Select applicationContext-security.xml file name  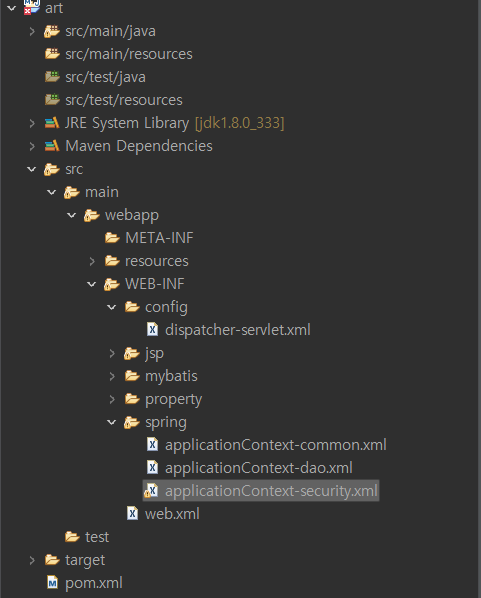tap(271, 491)
